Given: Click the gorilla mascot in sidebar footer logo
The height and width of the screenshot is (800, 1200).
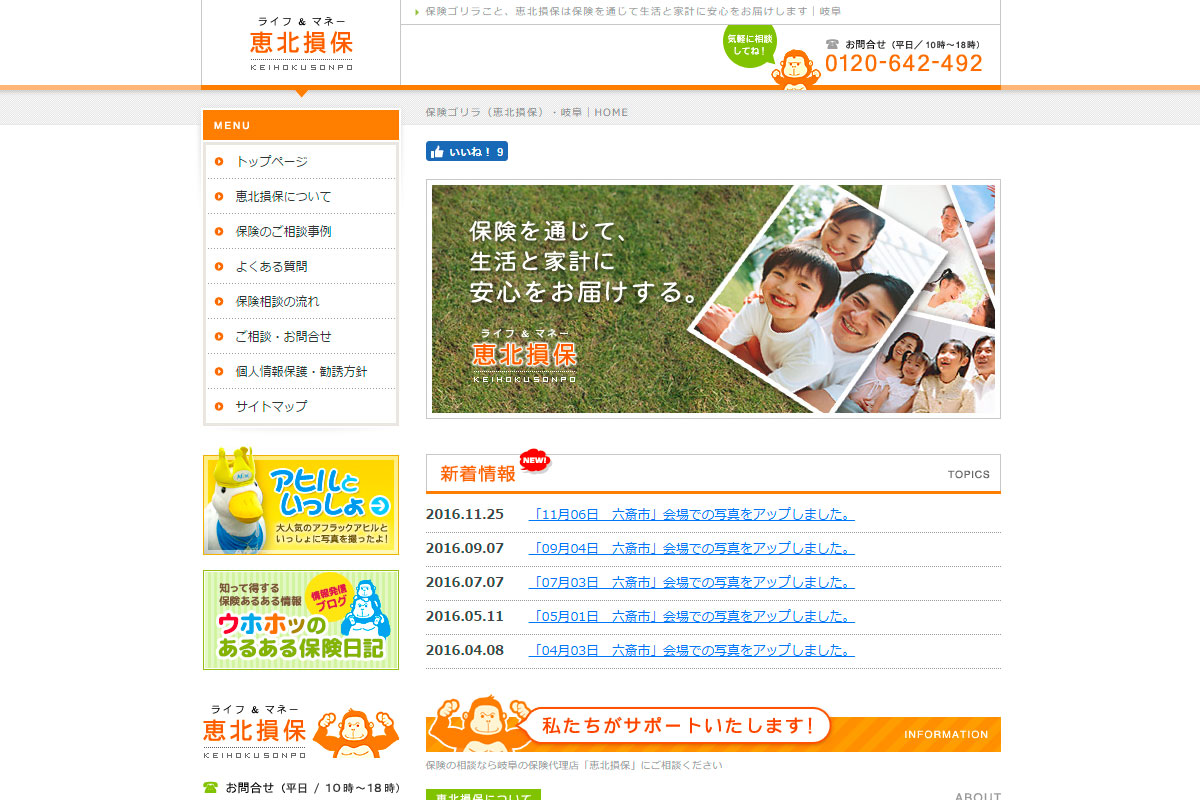Looking at the screenshot, I should [356, 733].
